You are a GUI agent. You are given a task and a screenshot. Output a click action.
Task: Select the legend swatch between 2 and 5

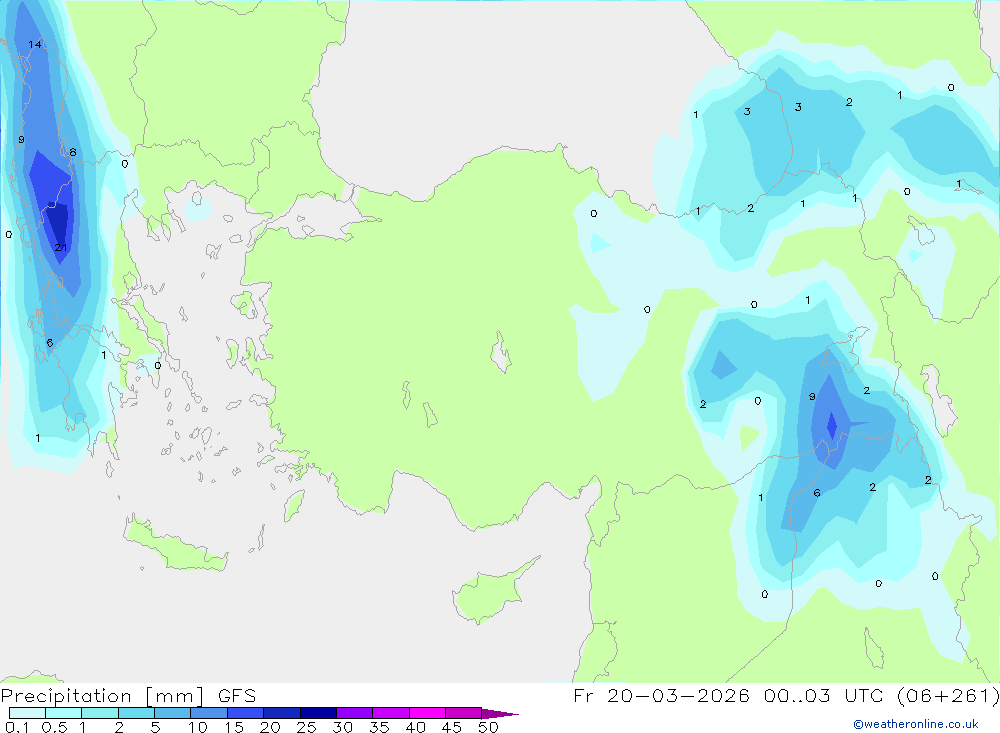click(x=136, y=713)
